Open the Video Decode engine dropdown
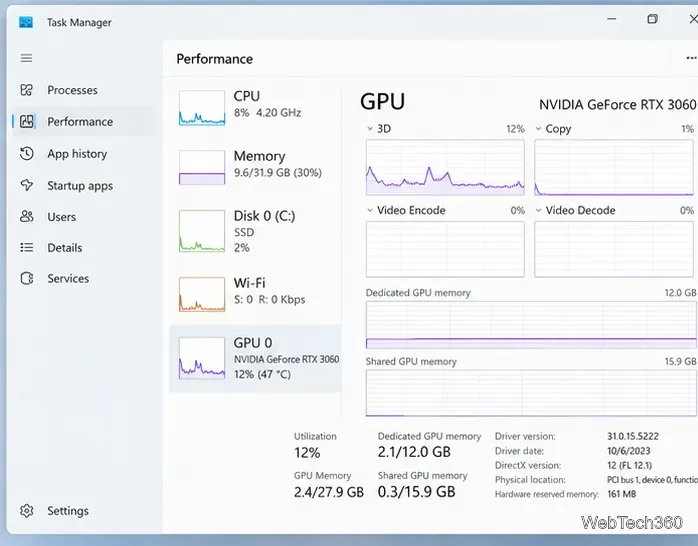The width and height of the screenshot is (698, 546). coord(538,210)
